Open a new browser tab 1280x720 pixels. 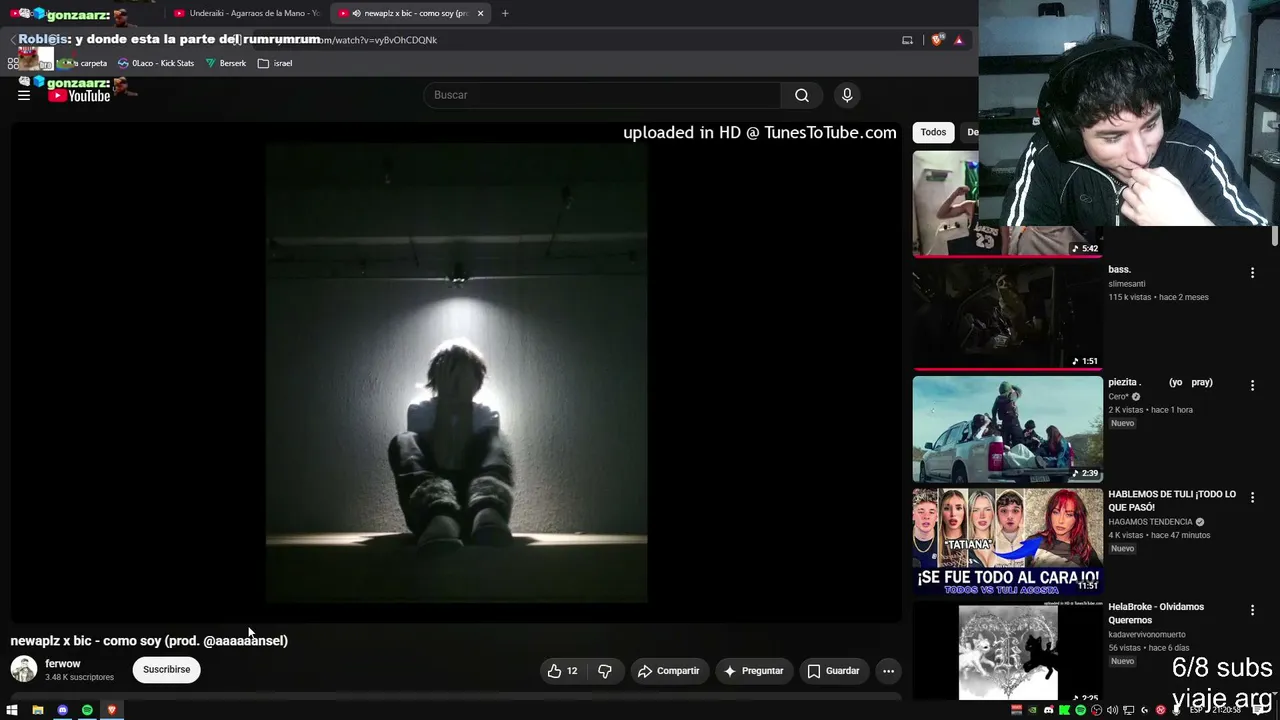pos(505,13)
